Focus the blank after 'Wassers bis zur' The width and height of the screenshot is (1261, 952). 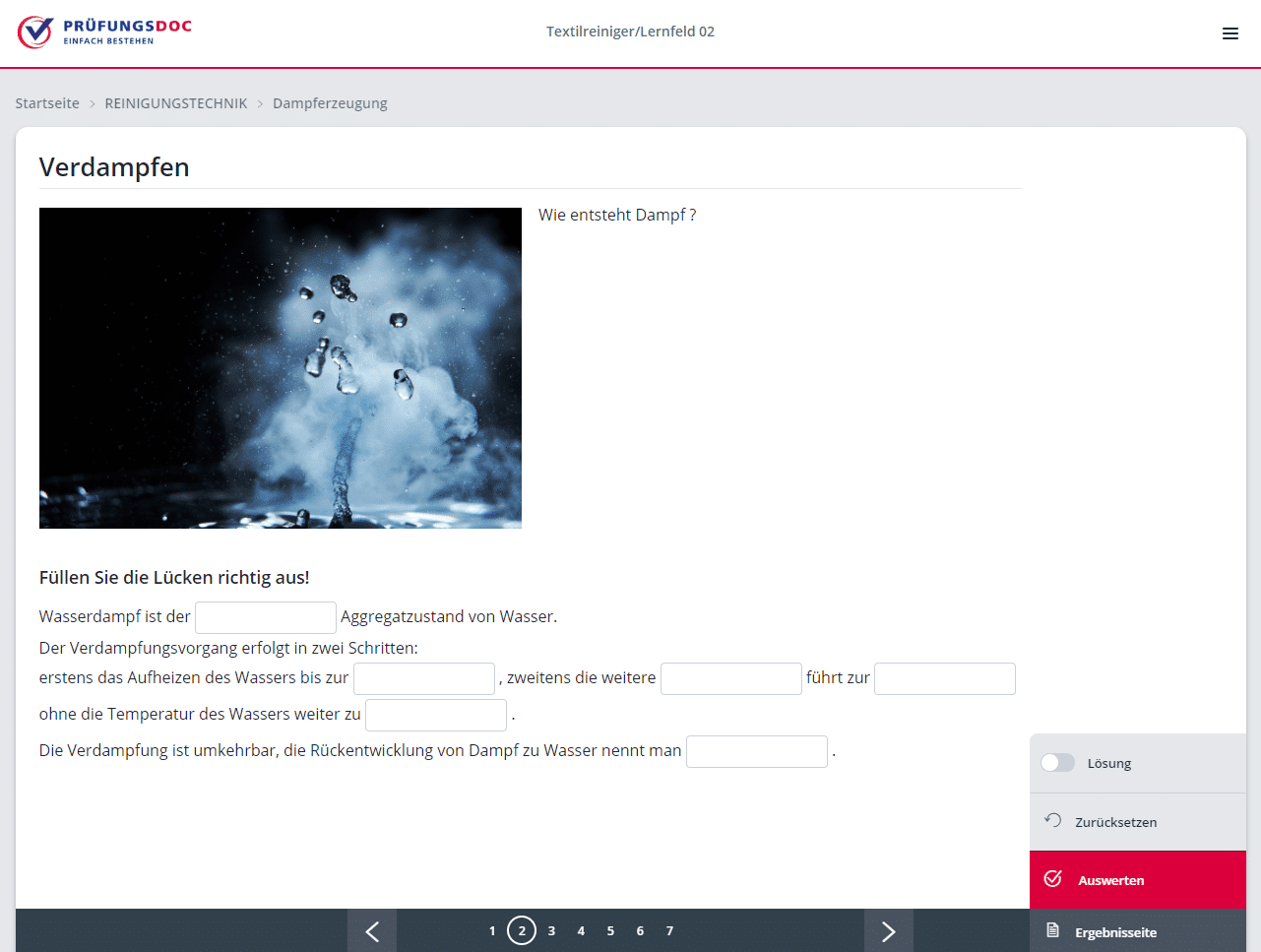(424, 678)
